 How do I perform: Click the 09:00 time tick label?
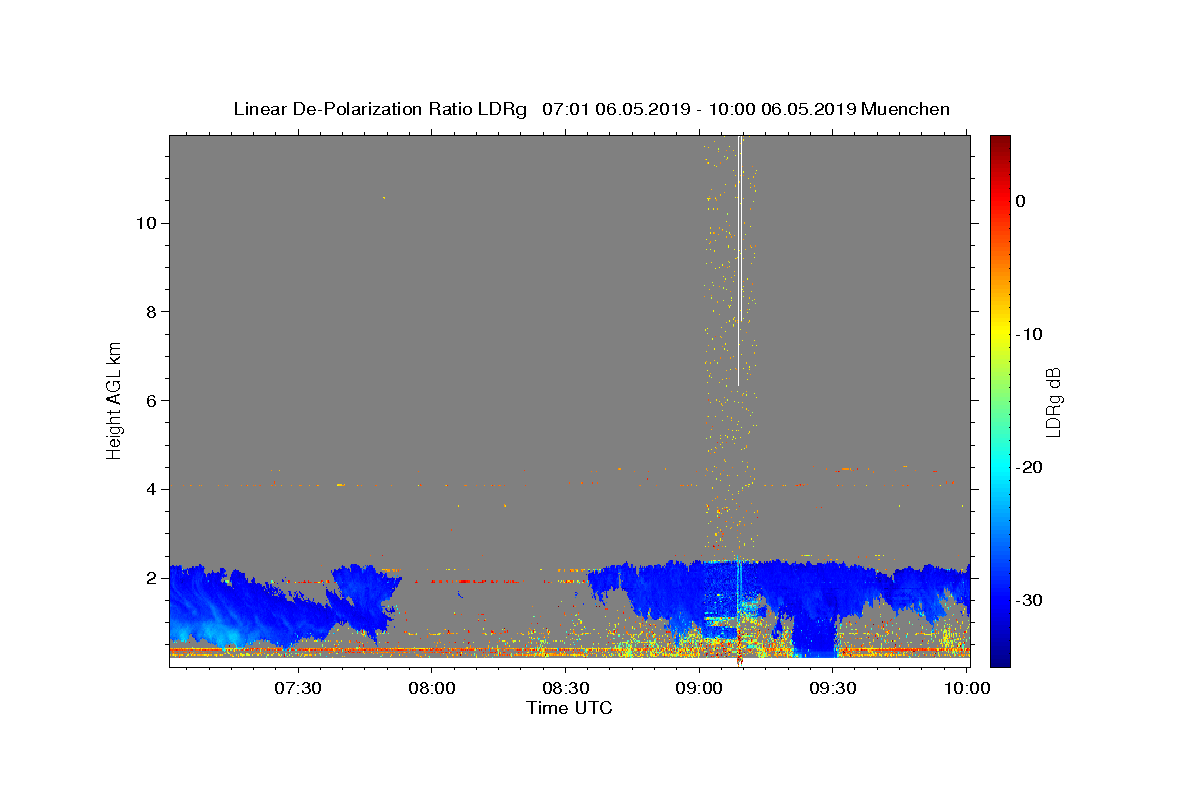click(x=699, y=688)
